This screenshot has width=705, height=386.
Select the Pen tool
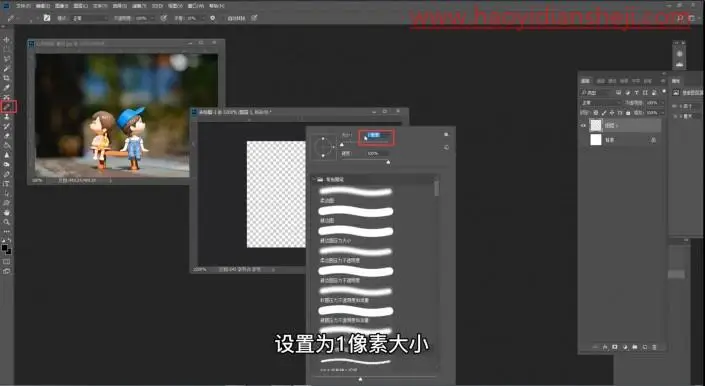pyautogui.click(x=6, y=174)
